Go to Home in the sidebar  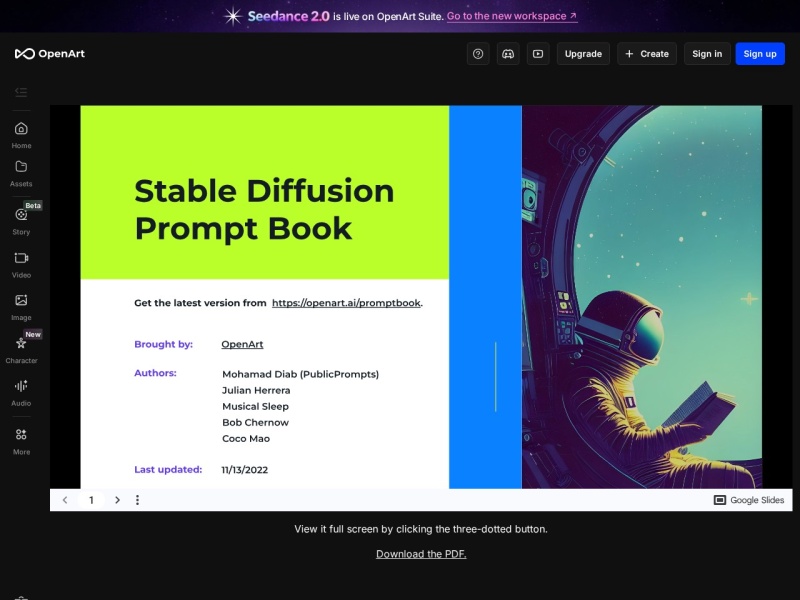click(21, 135)
